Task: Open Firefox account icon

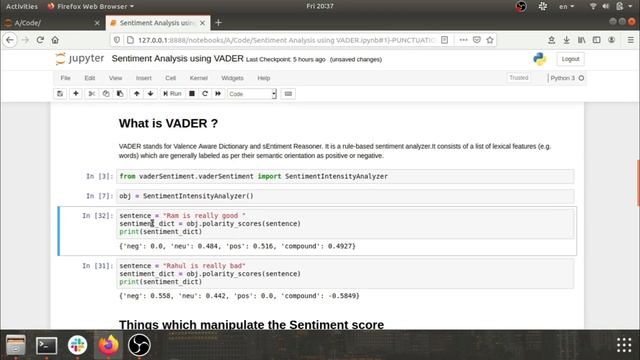Action: (611, 40)
